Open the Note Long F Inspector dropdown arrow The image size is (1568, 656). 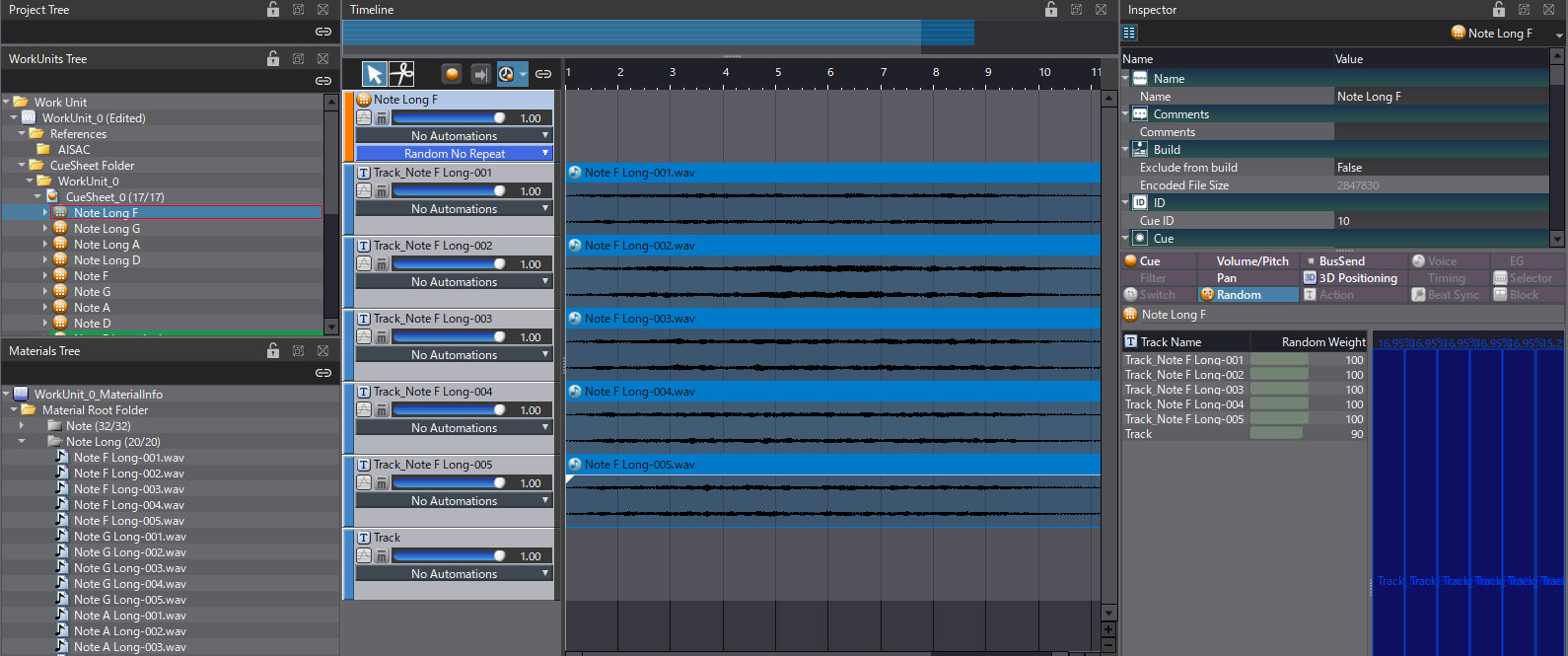tap(1559, 34)
